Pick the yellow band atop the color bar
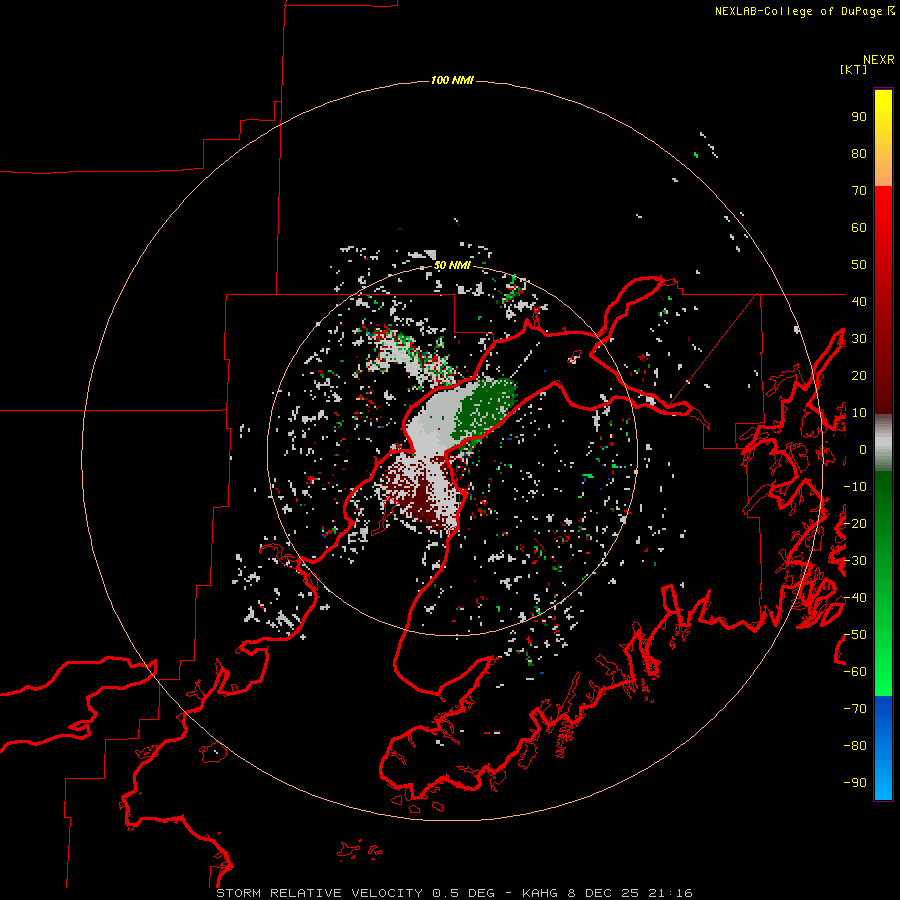Image resolution: width=900 pixels, height=900 pixels. coord(883,138)
